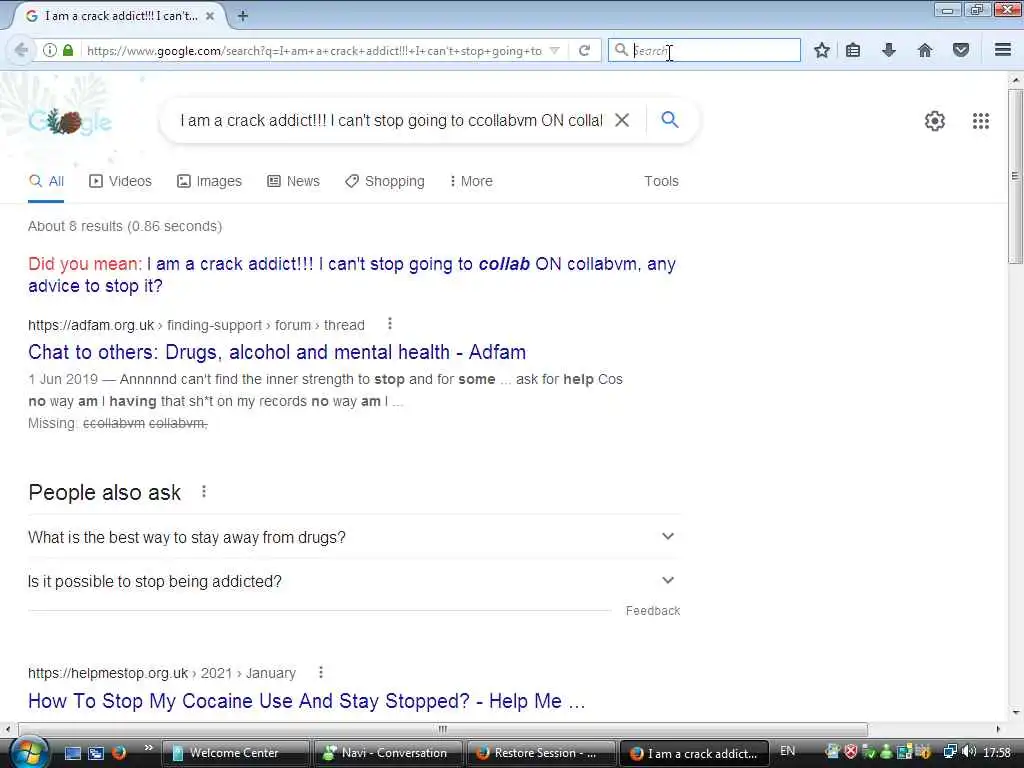Open options menu for helpmestop.org.uk result
The image size is (1024, 768).
point(321,672)
